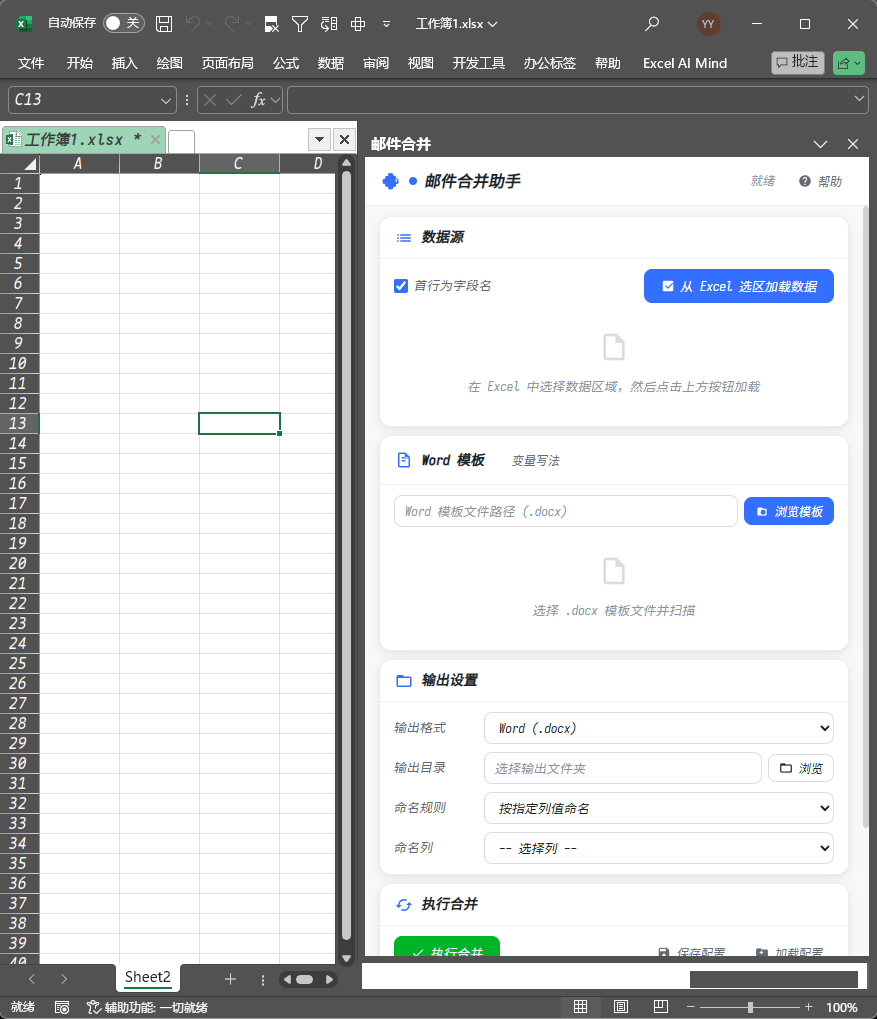Click the sheet horizontal scrollbar thumb
This screenshot has height=1019, width=877.
pyautogui.click(x=304, y=979)
